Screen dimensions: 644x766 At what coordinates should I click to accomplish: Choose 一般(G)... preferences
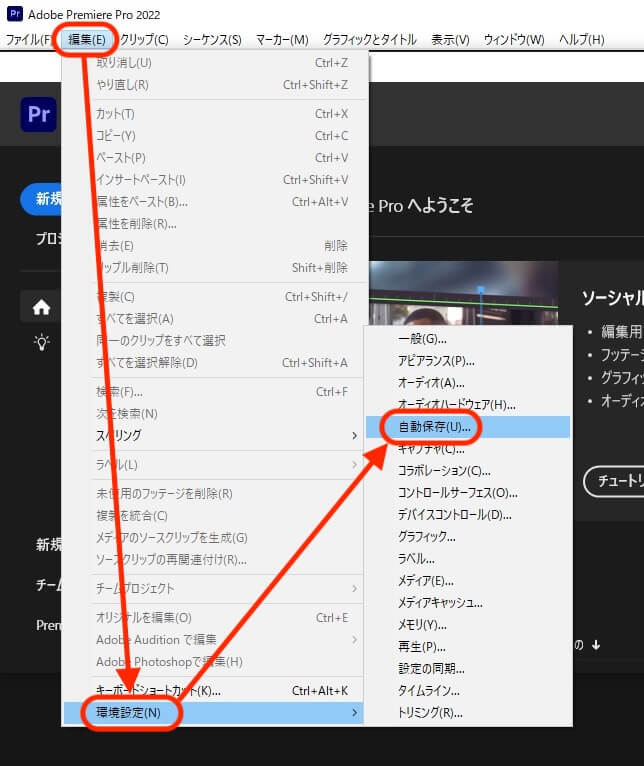(x=468, y=339)
